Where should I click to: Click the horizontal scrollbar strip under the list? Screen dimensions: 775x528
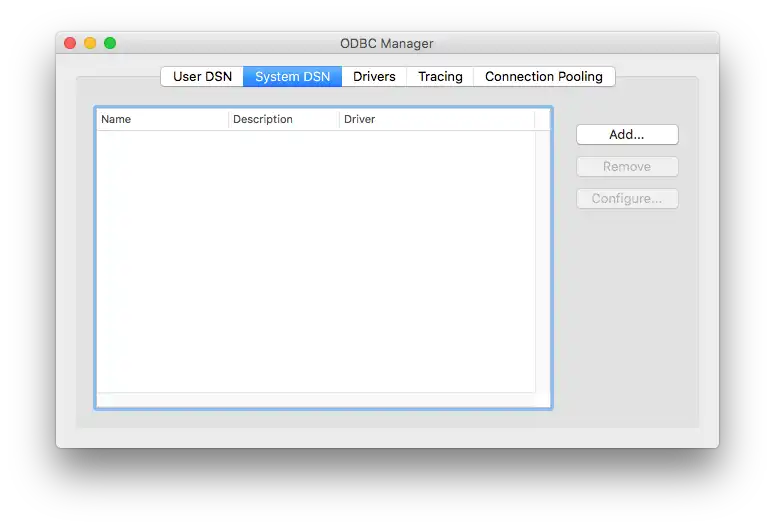coord(315,400)
